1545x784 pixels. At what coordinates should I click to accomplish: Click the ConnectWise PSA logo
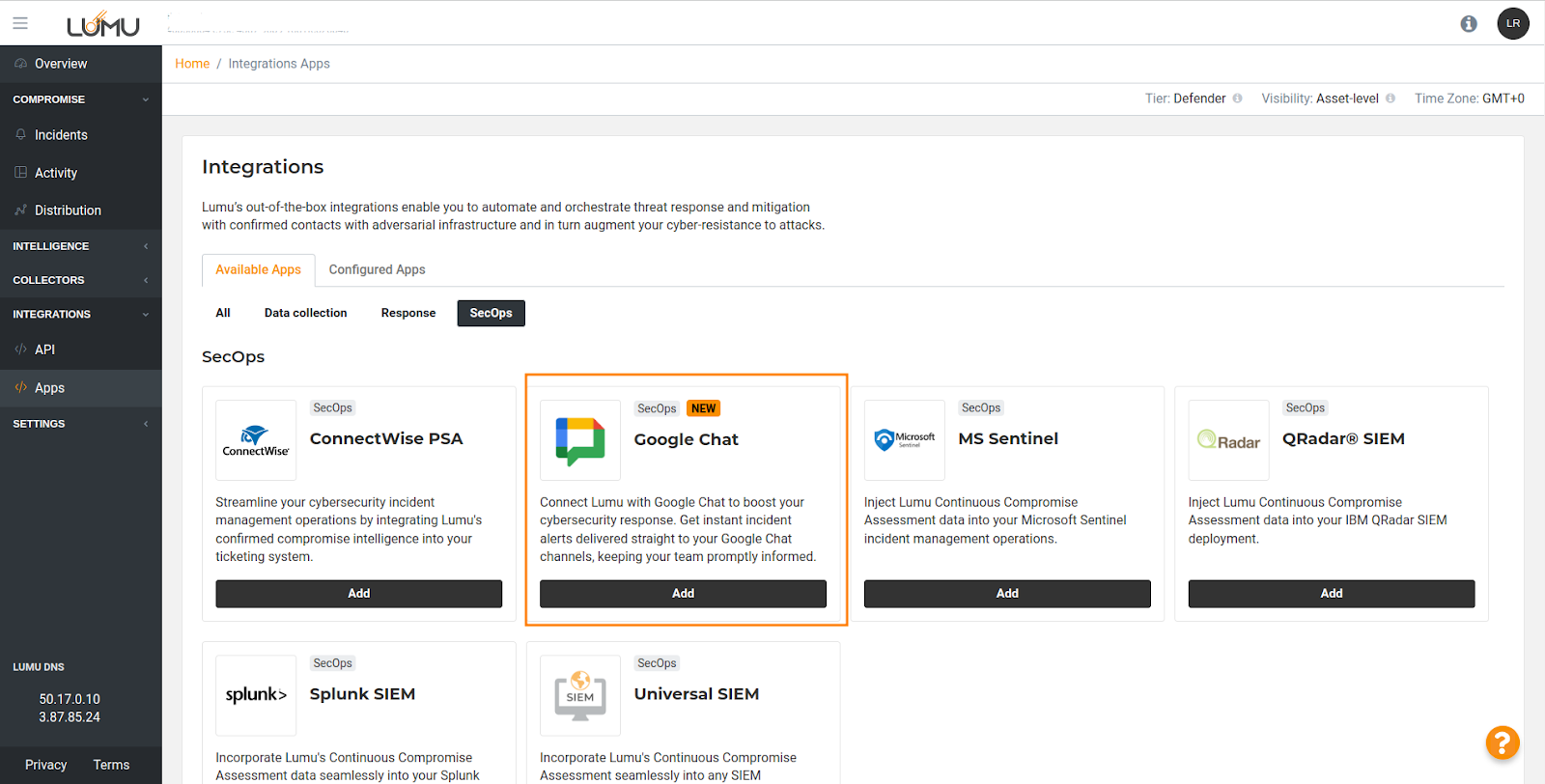[256, 440]
